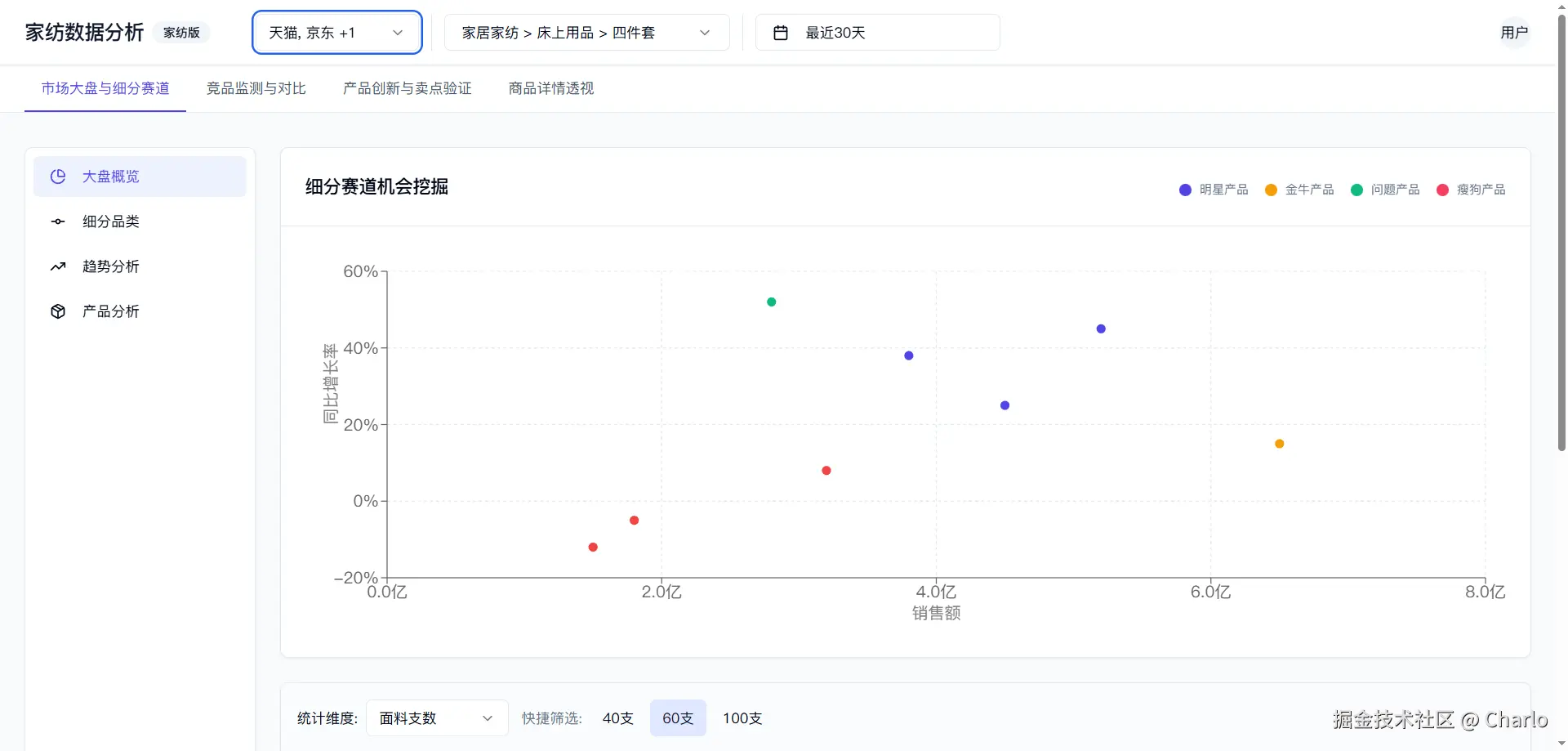1568x751 pixels.
Task: Click the 家纺数据分析 app title
Action: pos(84,33)
